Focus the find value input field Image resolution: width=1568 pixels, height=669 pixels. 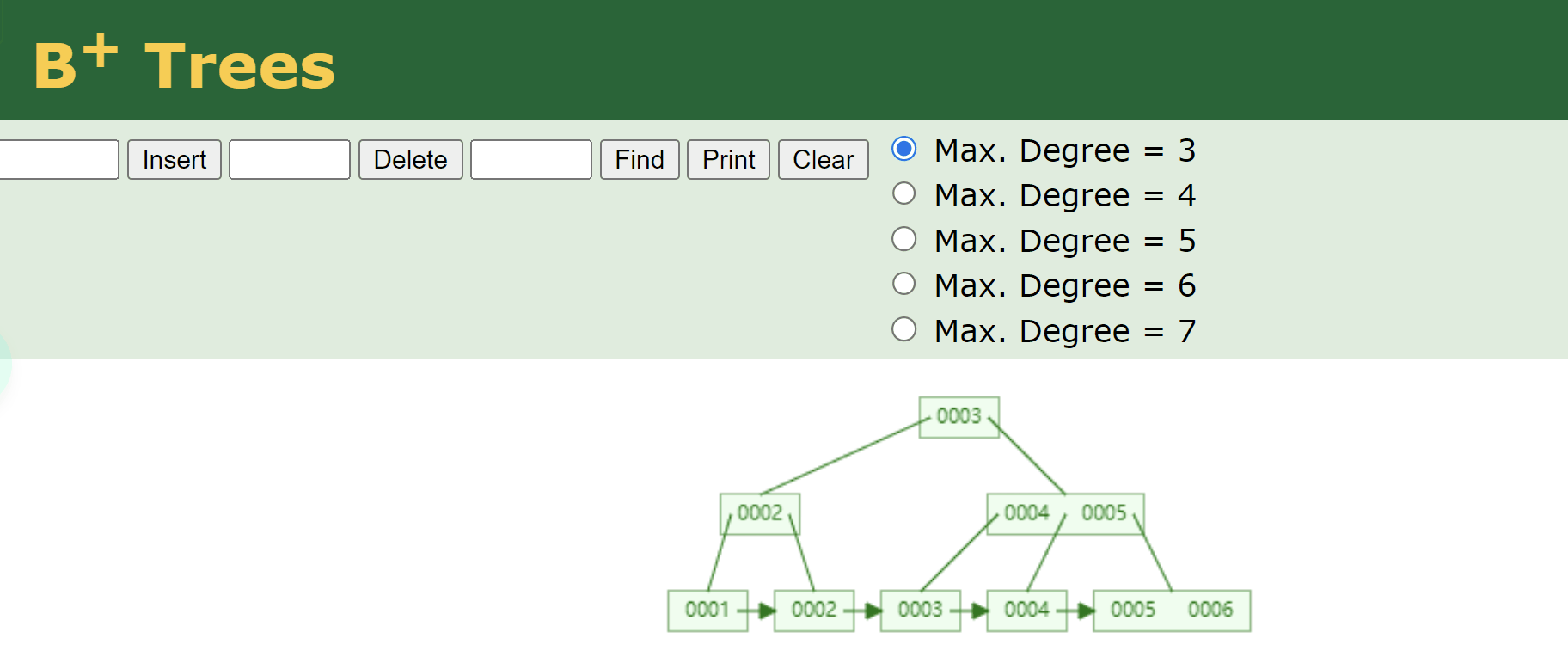click(531, 160)
